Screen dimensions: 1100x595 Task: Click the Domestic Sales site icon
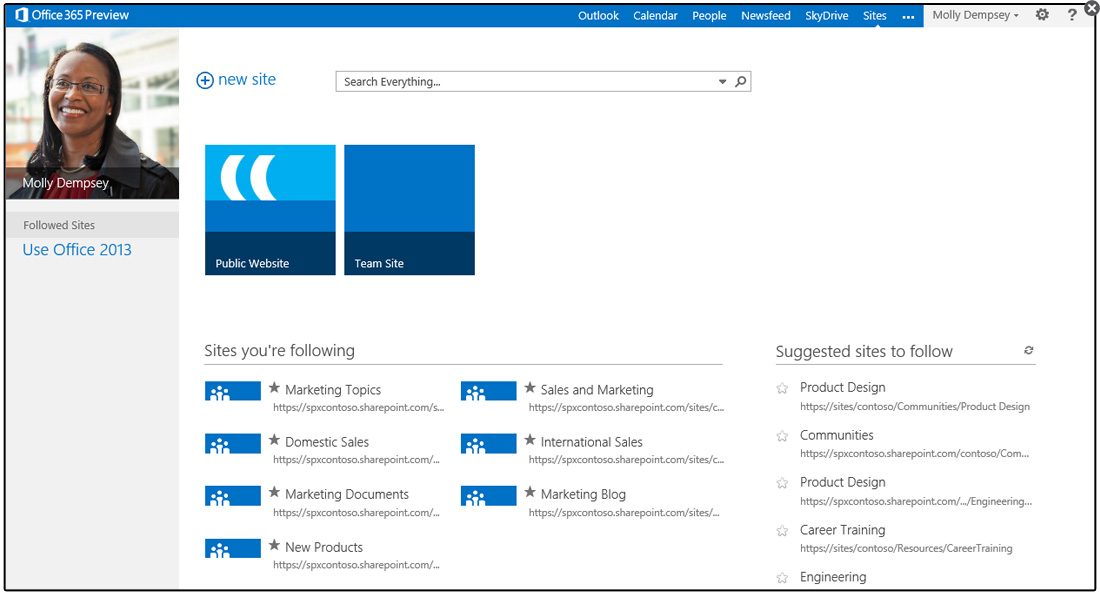233,443
